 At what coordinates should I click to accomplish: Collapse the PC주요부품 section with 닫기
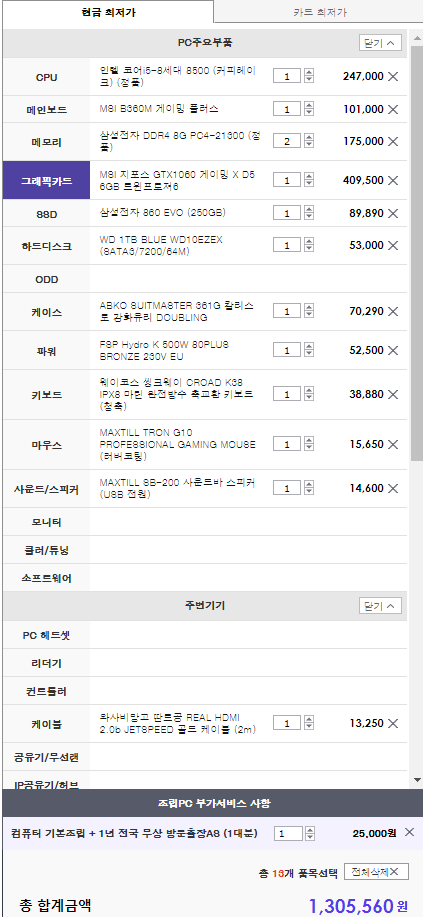click(380, 43)
